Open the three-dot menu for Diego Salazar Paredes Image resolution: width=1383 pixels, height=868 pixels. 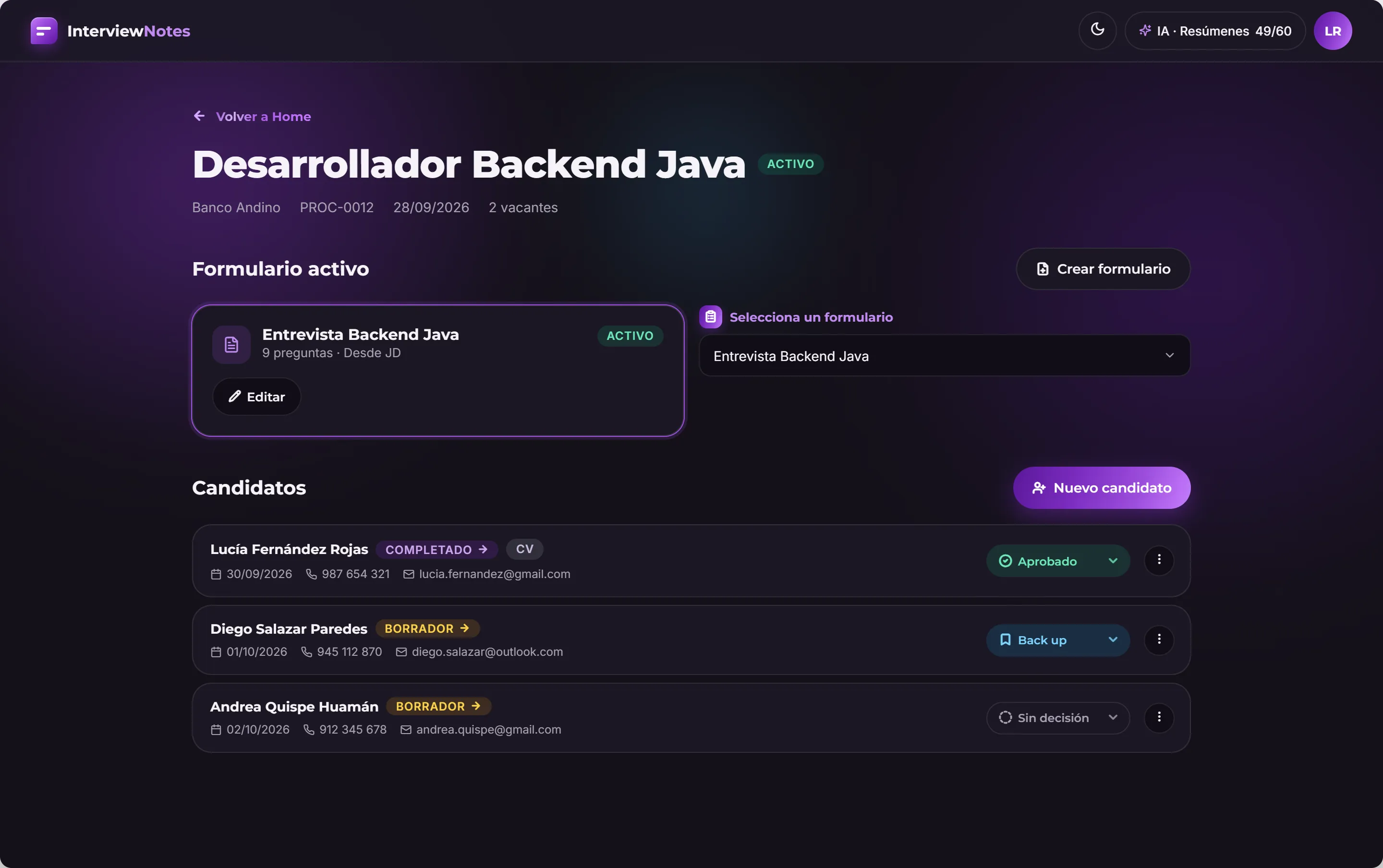click(1159, 639)
